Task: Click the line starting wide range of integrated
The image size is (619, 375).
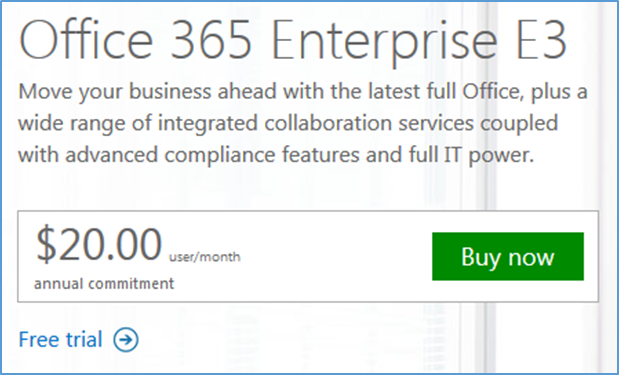Action: (288, 124)
